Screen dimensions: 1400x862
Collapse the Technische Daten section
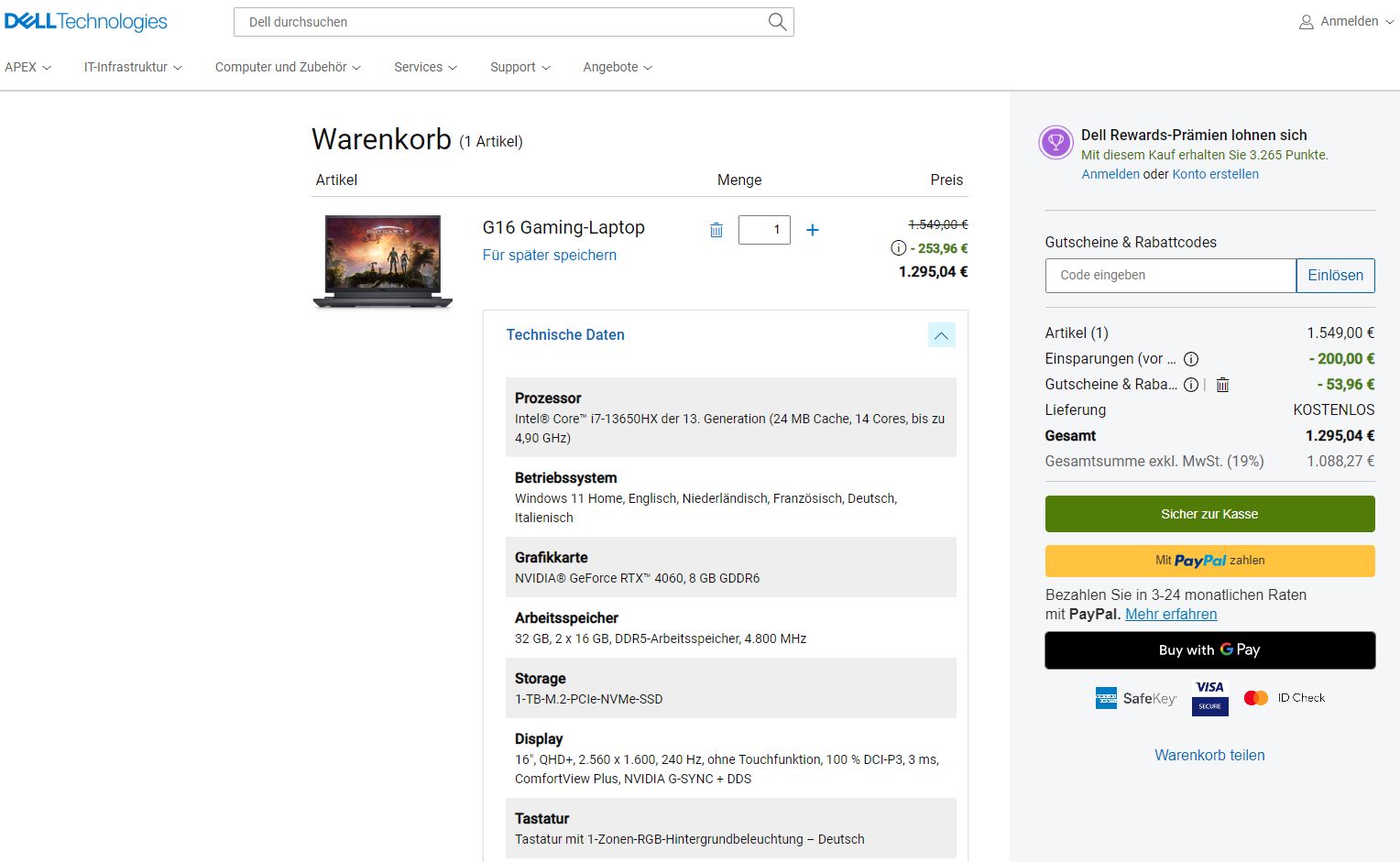941,335
